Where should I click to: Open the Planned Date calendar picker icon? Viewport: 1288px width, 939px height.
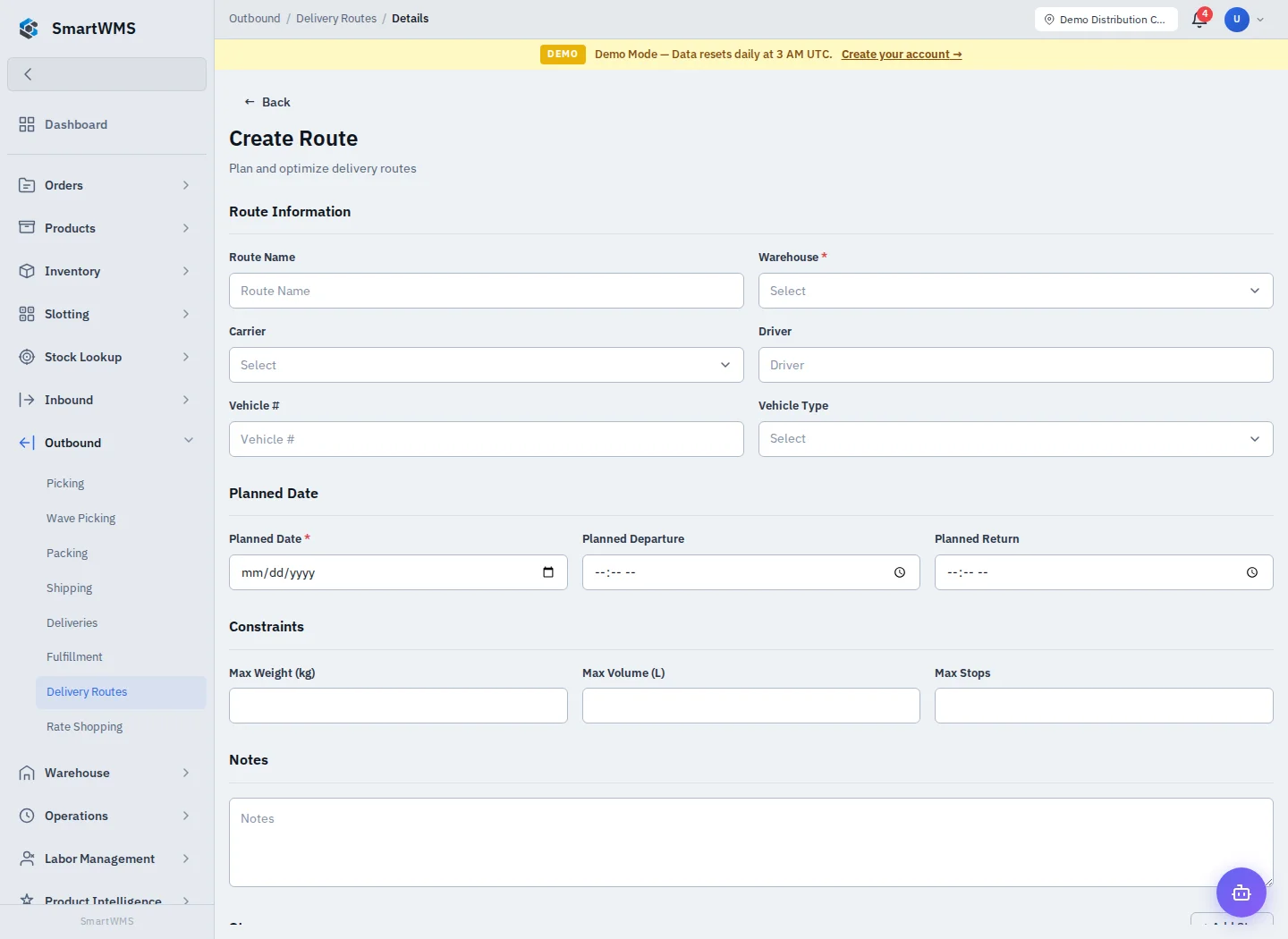click(x=548, y=572)
